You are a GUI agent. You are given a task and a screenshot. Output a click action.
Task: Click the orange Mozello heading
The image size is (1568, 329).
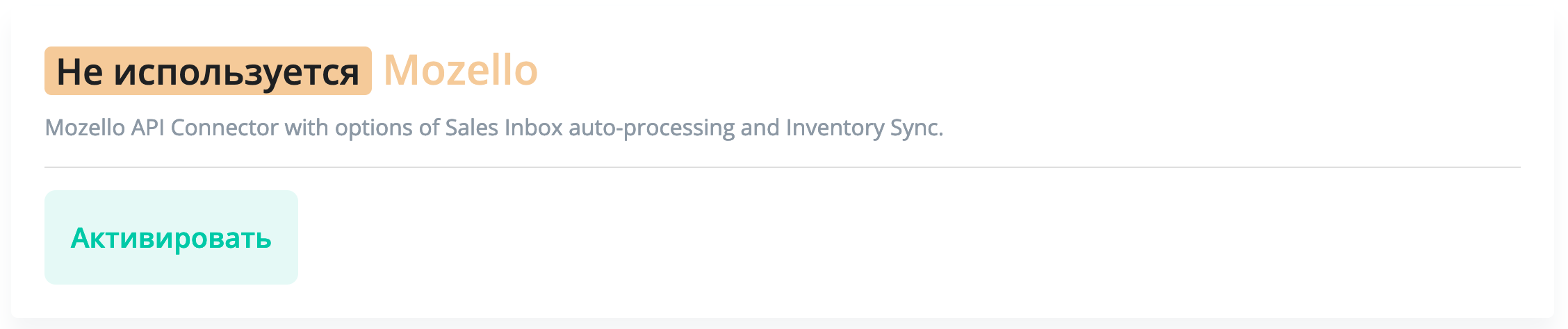tap(460, 71)
